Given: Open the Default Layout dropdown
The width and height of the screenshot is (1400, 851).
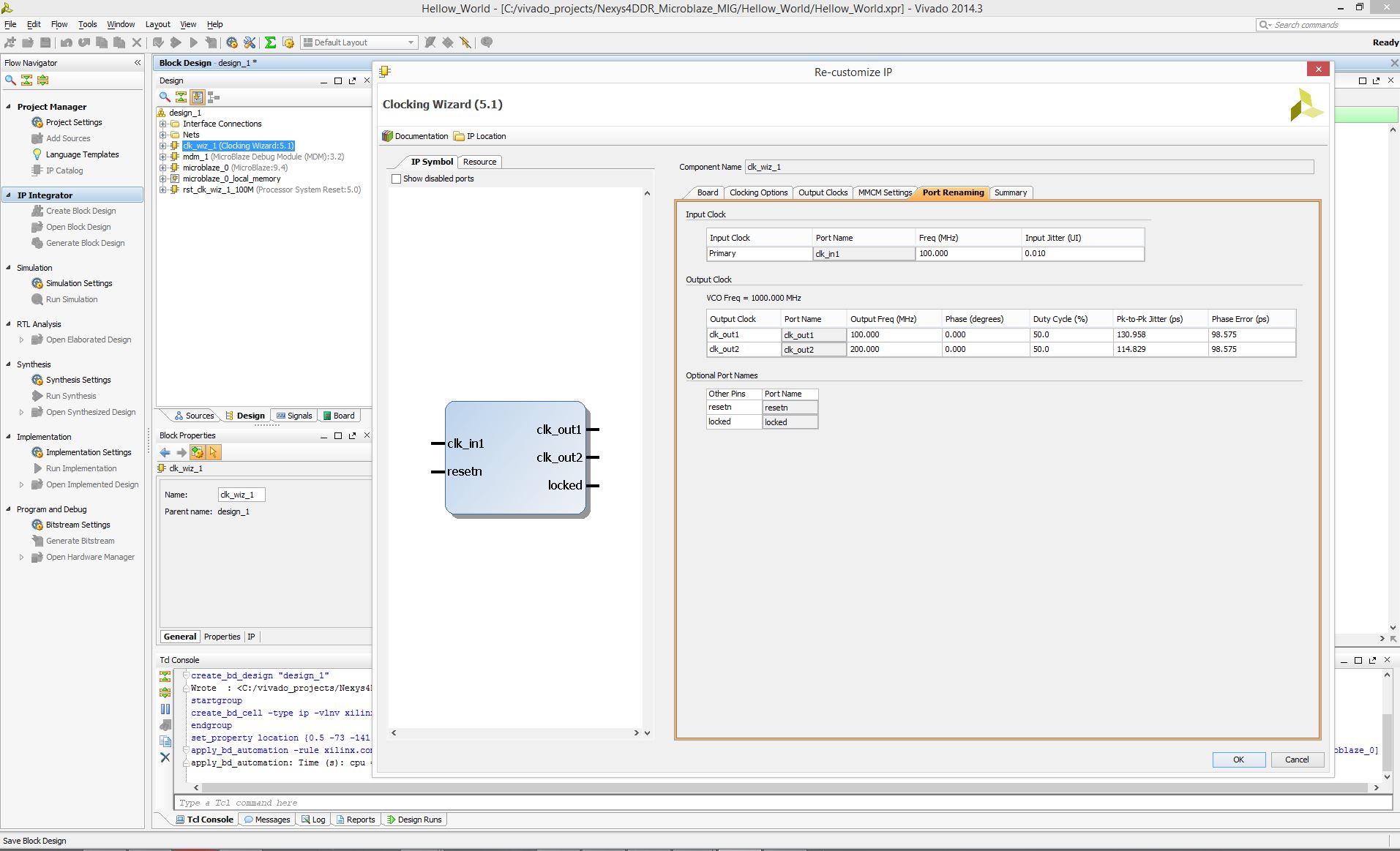Looking at the screenshot, I should [x=359, y=42].
